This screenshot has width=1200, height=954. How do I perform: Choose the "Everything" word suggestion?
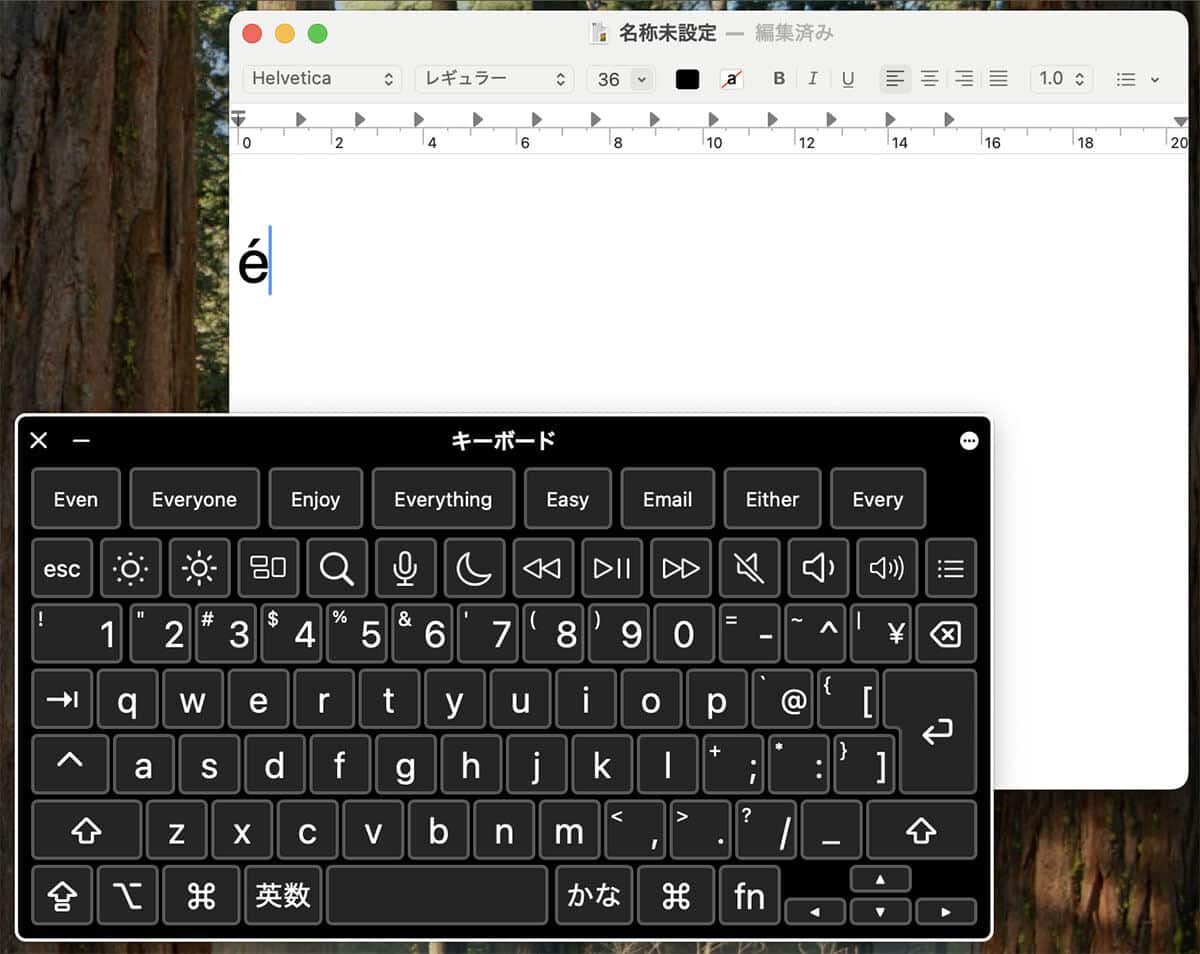[443, 499]
